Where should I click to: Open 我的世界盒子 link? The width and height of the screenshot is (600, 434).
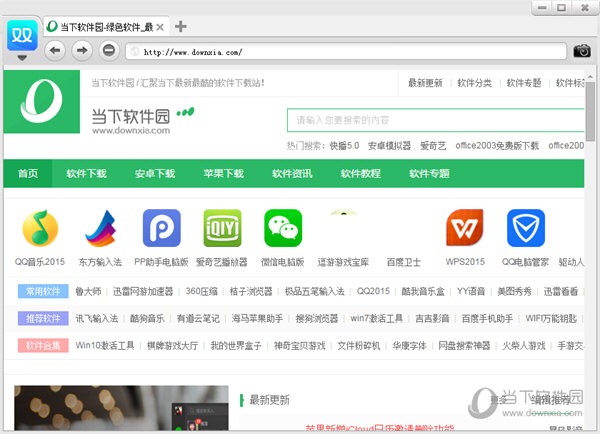point(236,346)
